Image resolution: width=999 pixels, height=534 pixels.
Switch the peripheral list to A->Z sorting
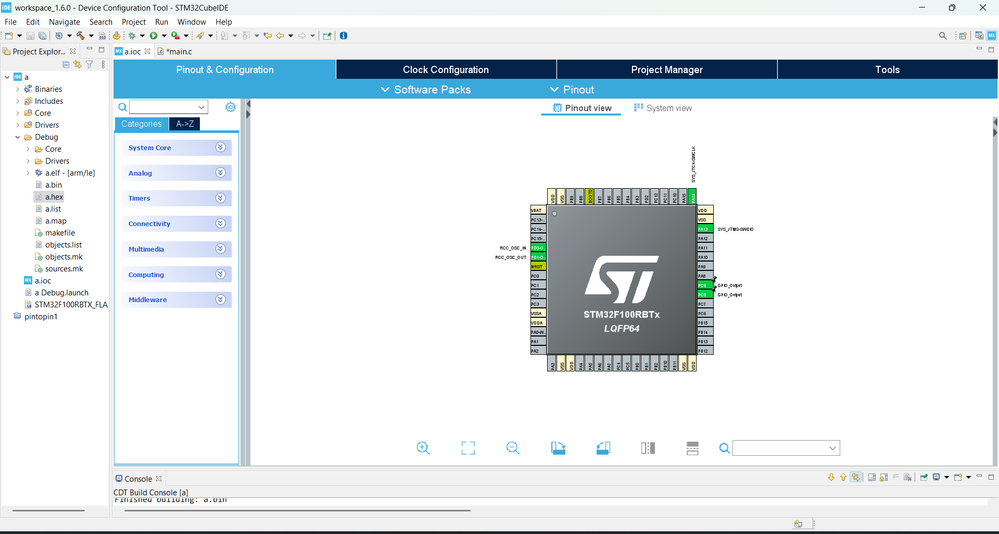pyautogui.click(x=184, y=124)
